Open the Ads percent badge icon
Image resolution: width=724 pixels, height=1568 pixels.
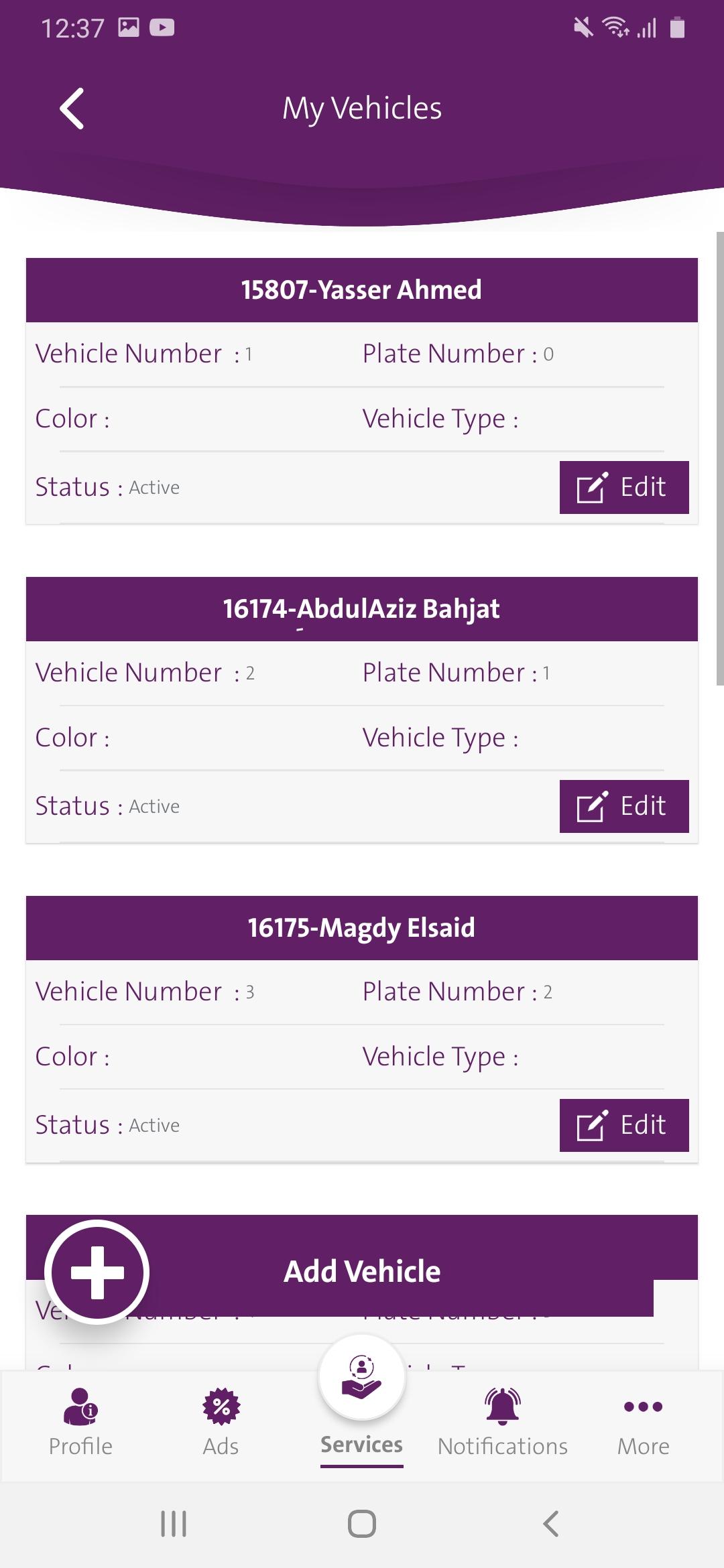pyautogui.click(x=221, y=1406)
